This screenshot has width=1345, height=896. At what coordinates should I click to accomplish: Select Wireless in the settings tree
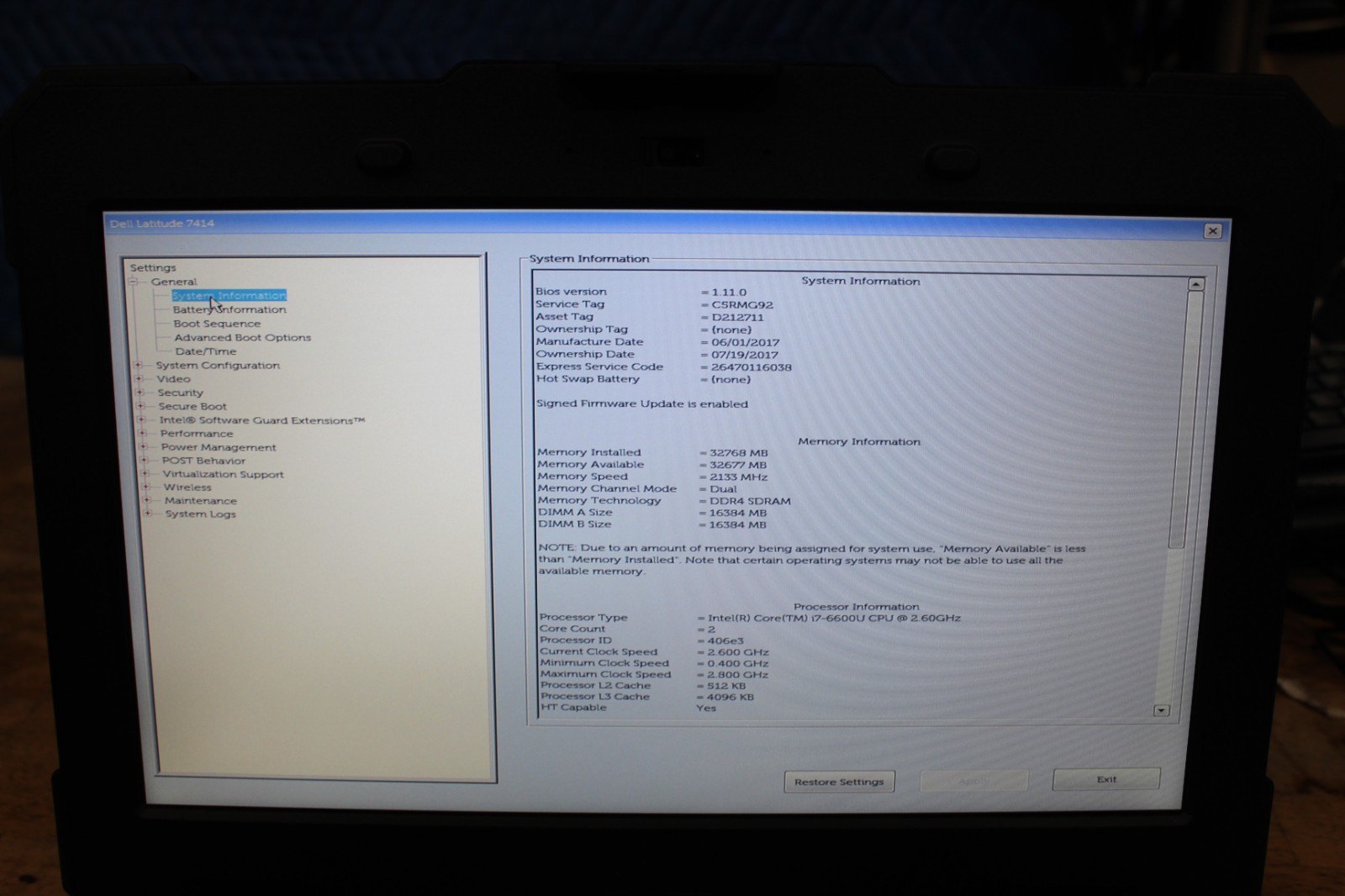click(187, 488)
